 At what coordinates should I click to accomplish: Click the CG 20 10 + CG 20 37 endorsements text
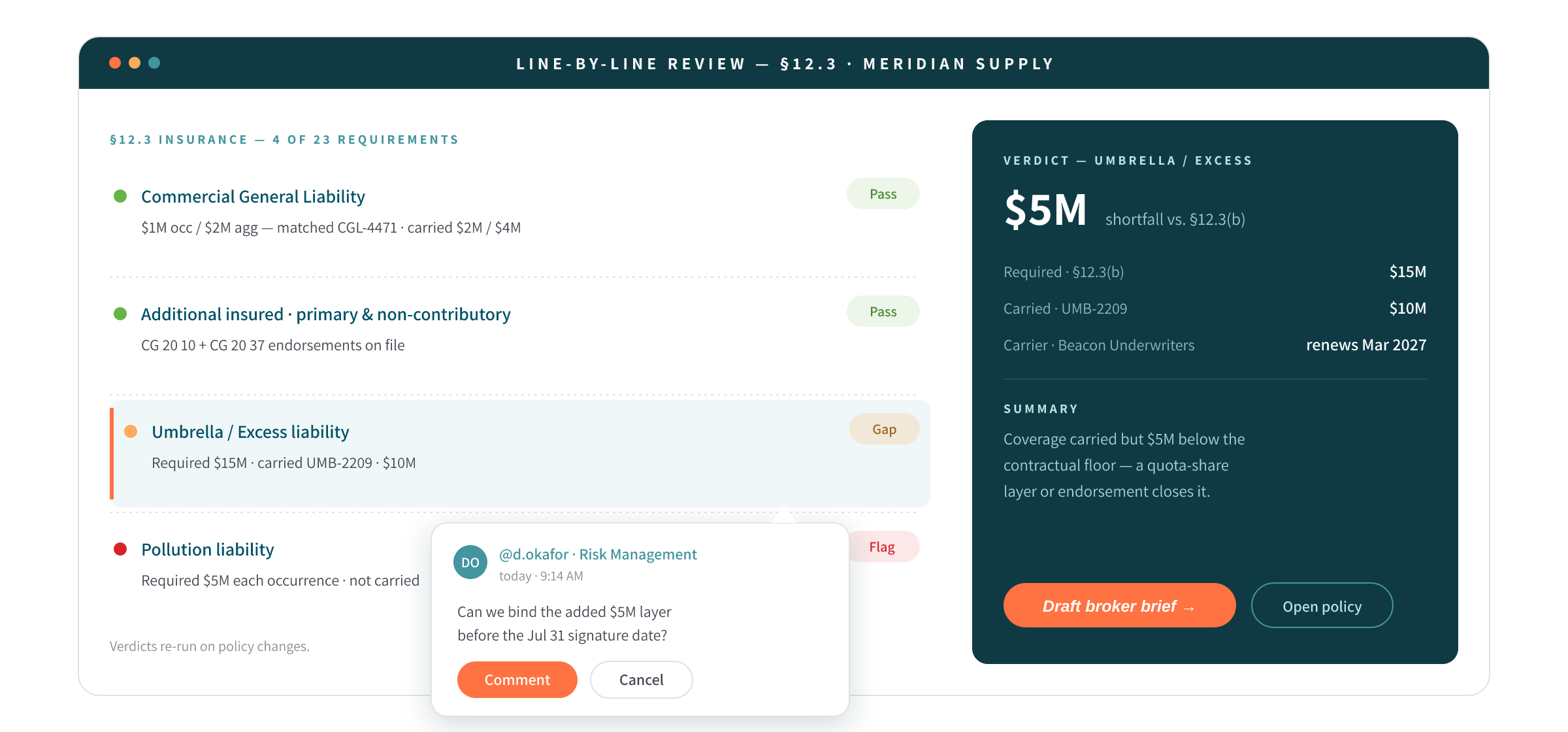click(x=273, y=345)
